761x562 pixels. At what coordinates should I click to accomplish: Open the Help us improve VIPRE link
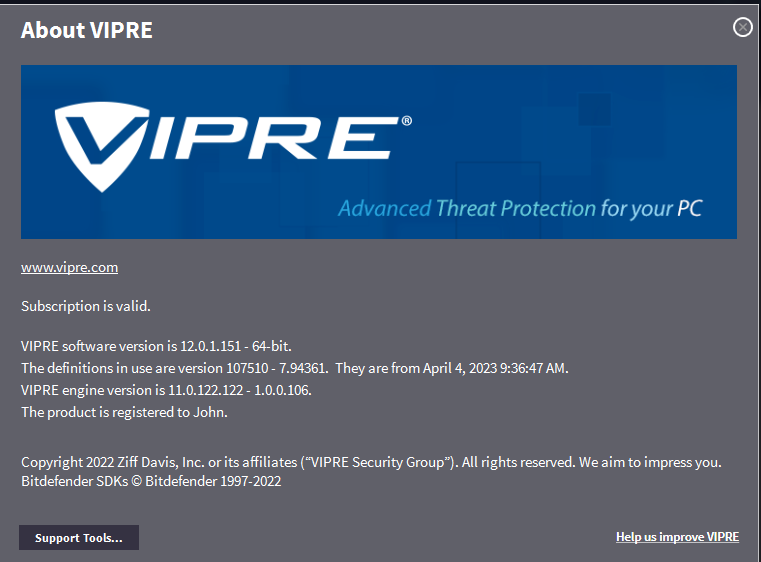(677, 537)
